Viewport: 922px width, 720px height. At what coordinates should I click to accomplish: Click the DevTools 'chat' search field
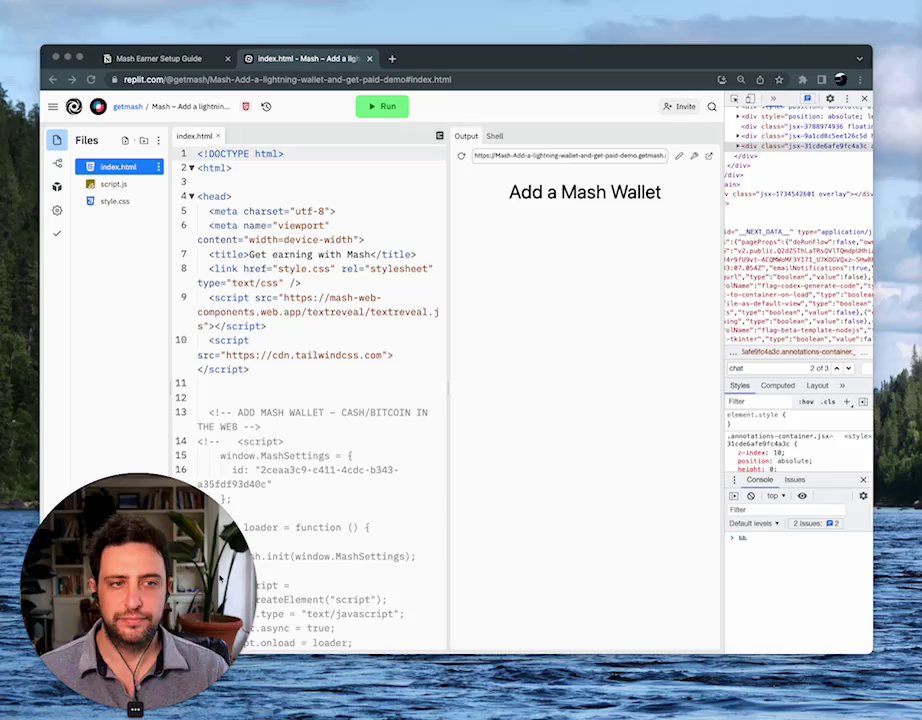click(x=767, y=368)
